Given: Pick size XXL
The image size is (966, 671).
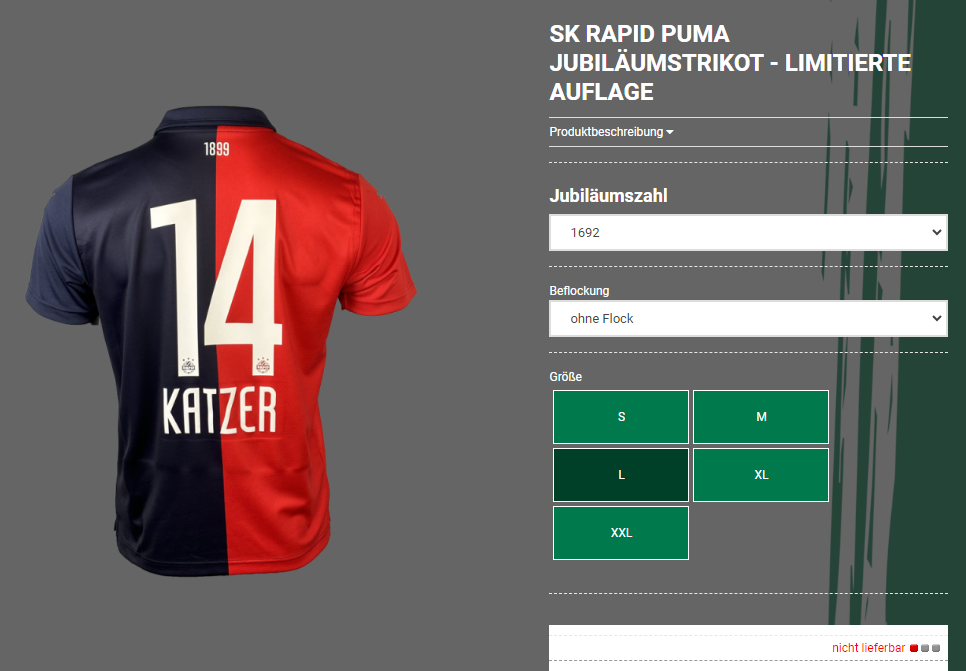Looking at the screenshot, I should coord(621,533).
